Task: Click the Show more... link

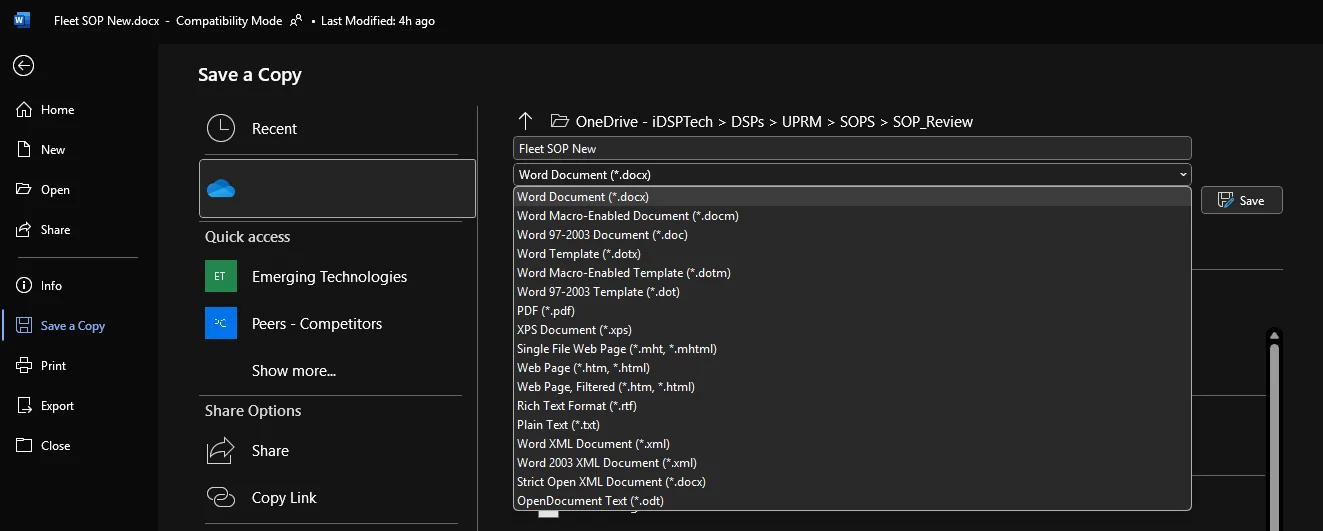Action: coord(294,371)
